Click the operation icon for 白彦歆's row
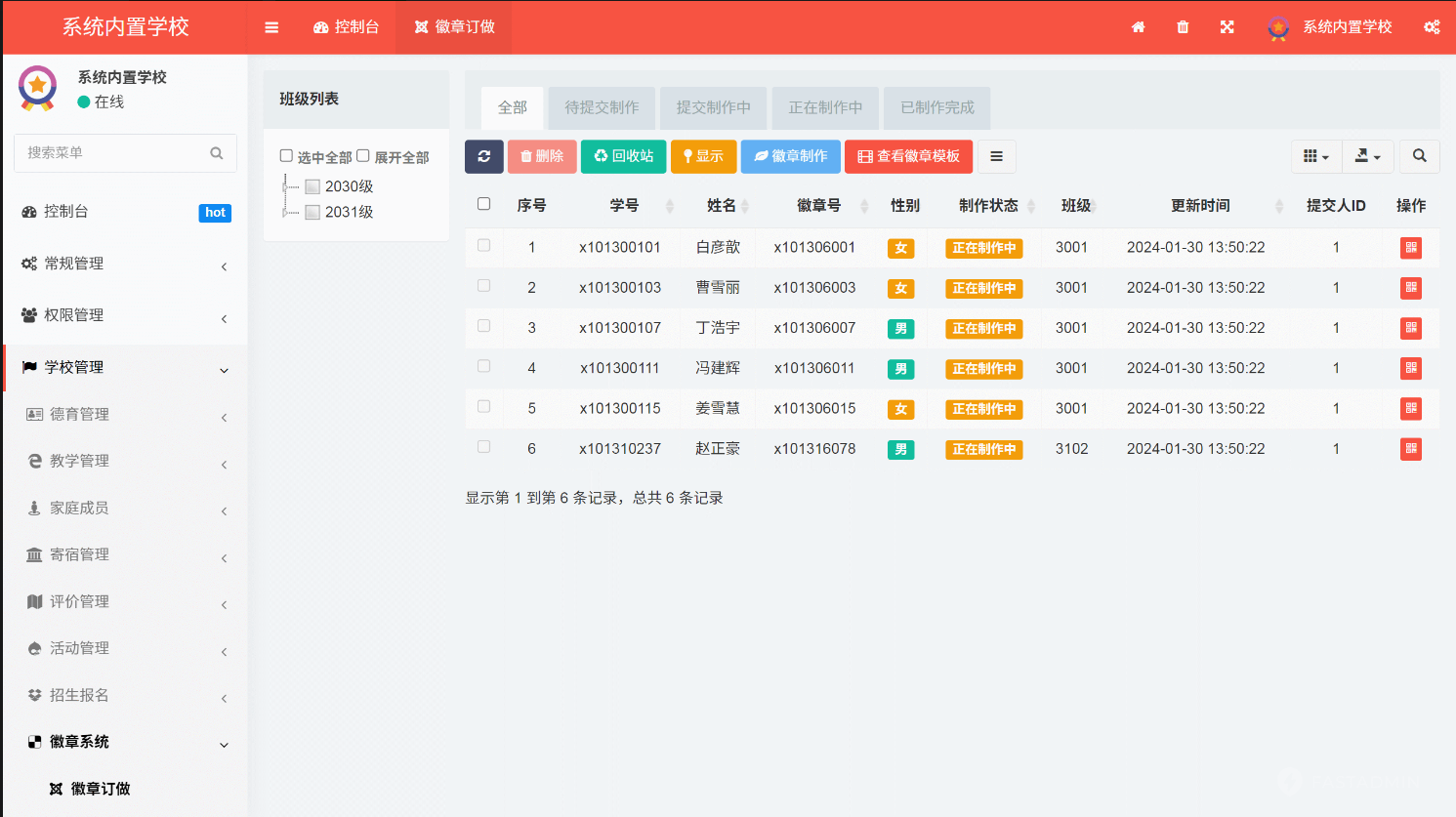Screen dimensions: 1456x817 tap(1410, 247)
